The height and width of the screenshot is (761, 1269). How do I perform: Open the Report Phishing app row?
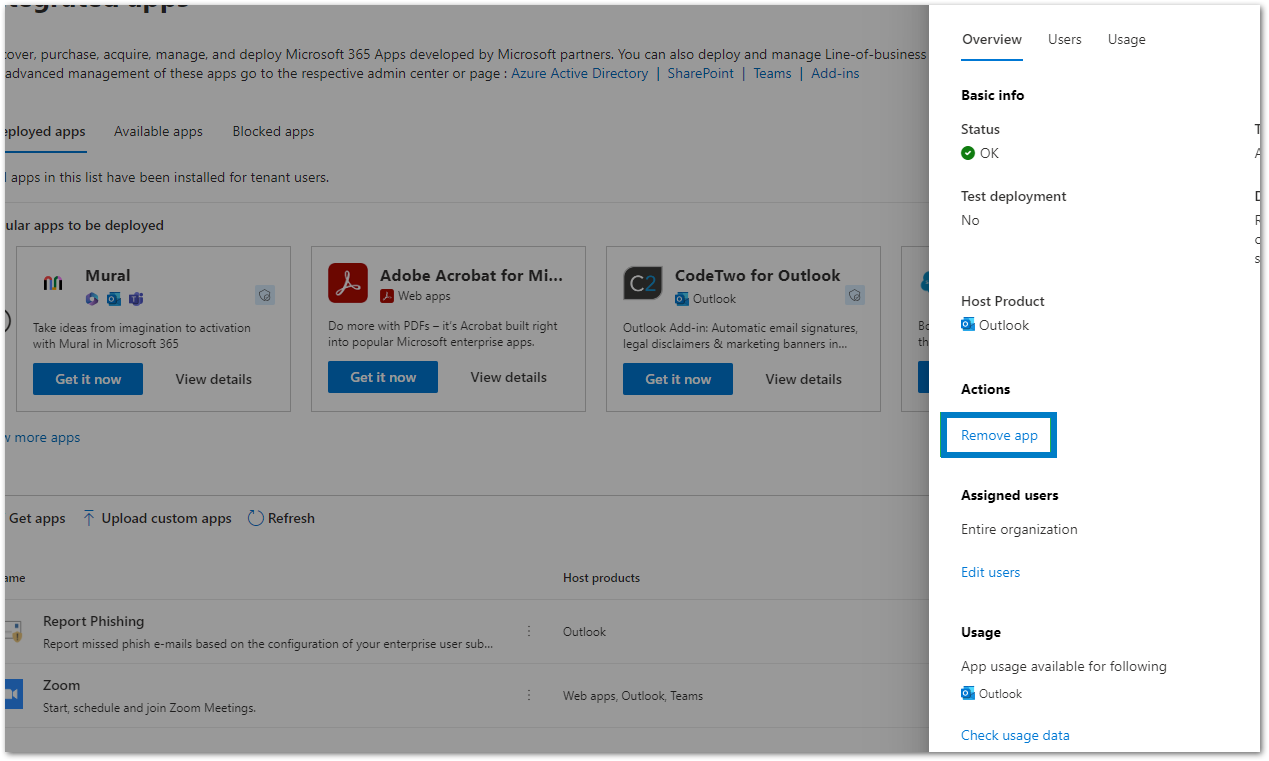[x=466, y=632]
